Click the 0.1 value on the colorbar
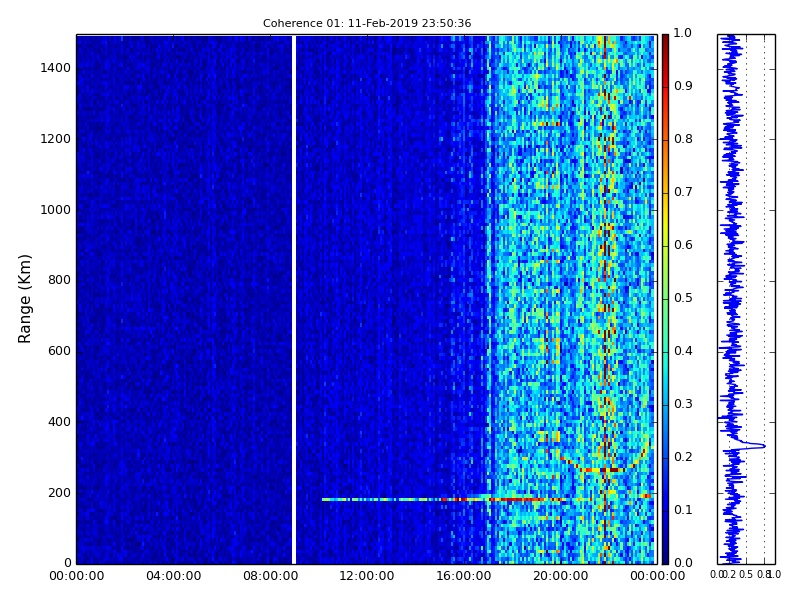This screenshot has width=800, height=600. (x=683, y=510)
